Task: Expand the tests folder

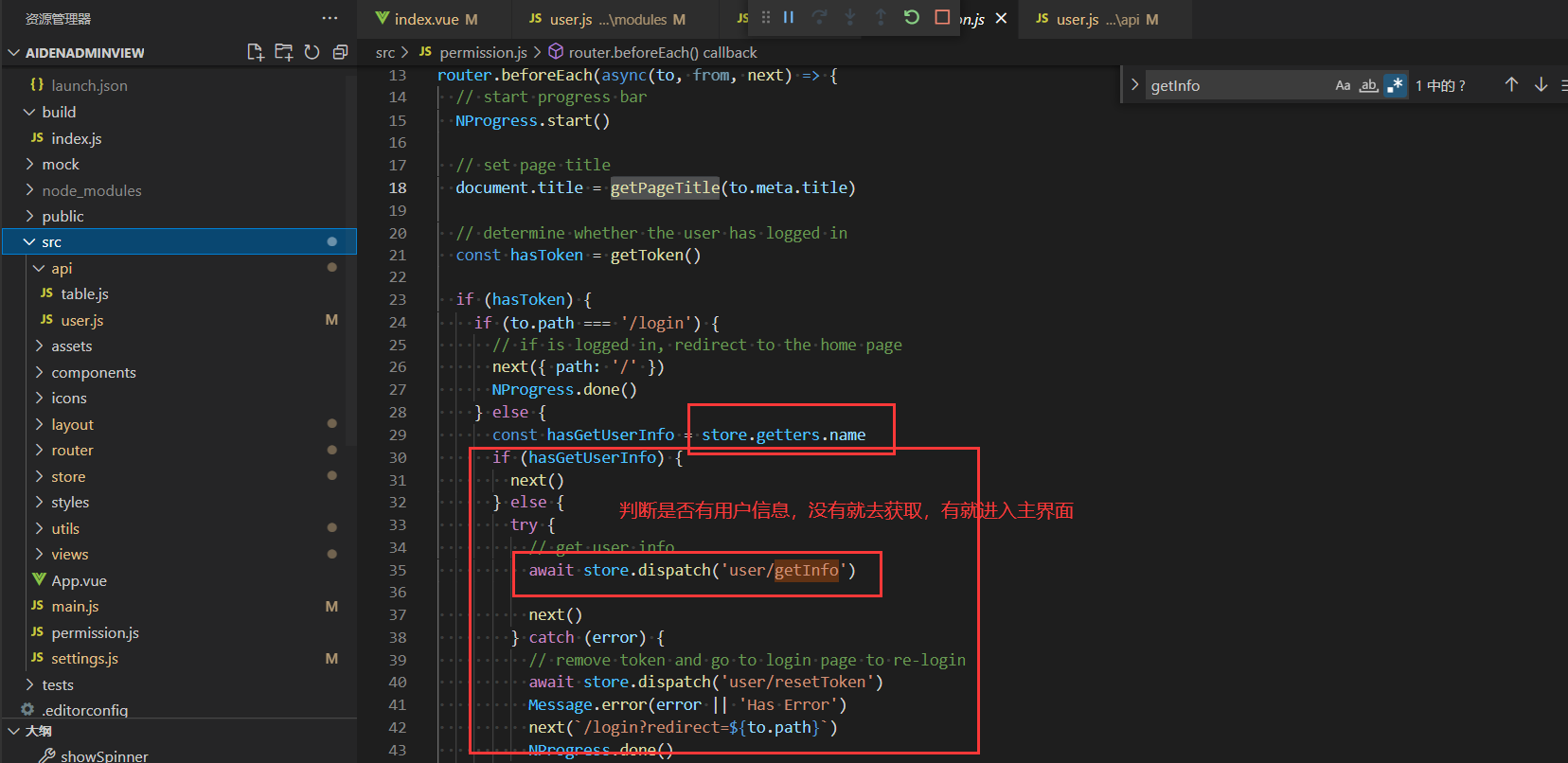Action: click(x=58, y=685)
